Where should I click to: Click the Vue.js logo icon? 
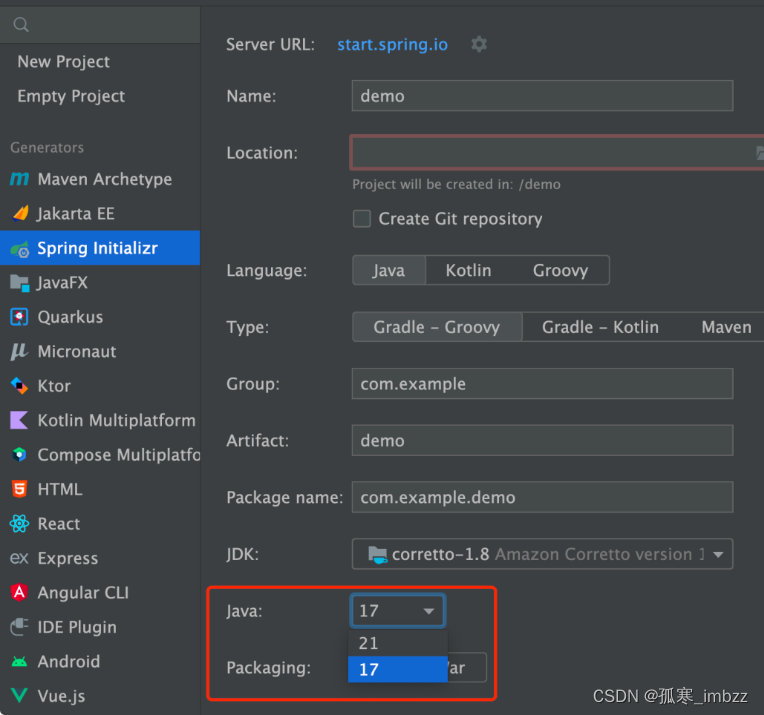pos(19,696)
